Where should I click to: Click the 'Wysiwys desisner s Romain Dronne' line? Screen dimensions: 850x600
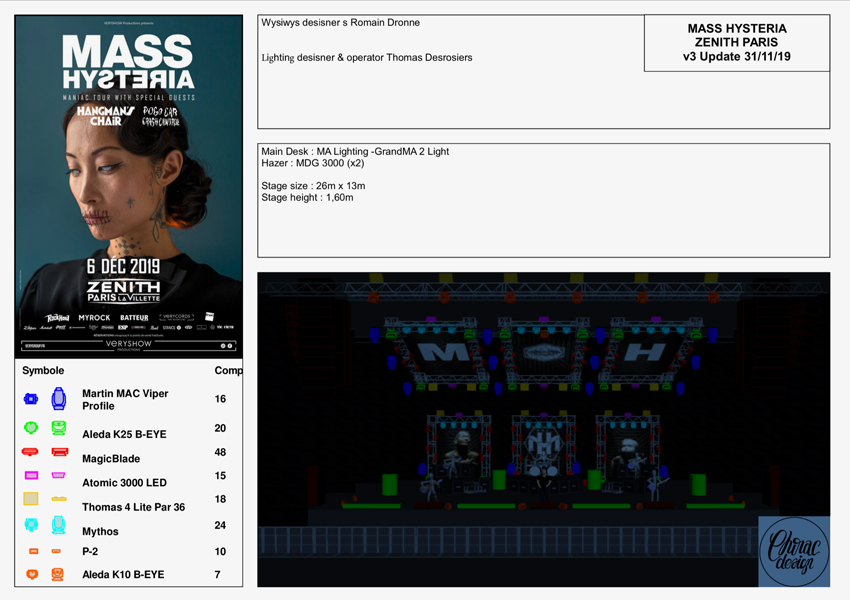[x=340, y=23]
